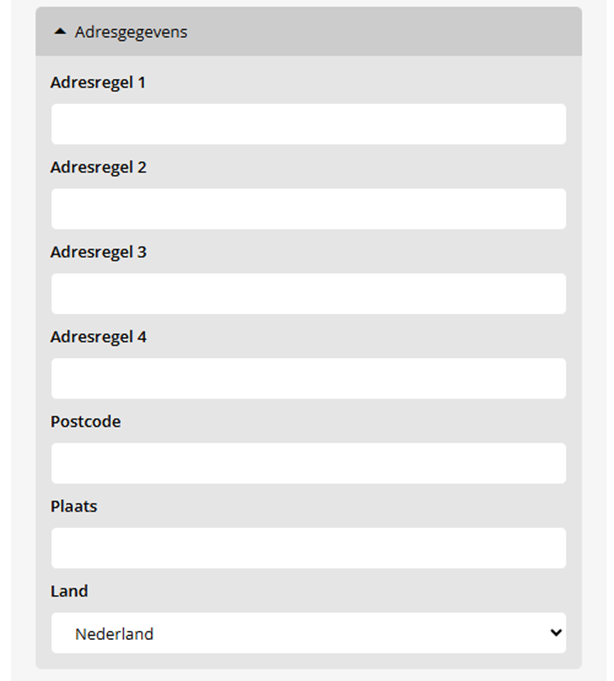Click the Postcode input field
This screenshot has height=681, width=614.
[x=308, y=464]
